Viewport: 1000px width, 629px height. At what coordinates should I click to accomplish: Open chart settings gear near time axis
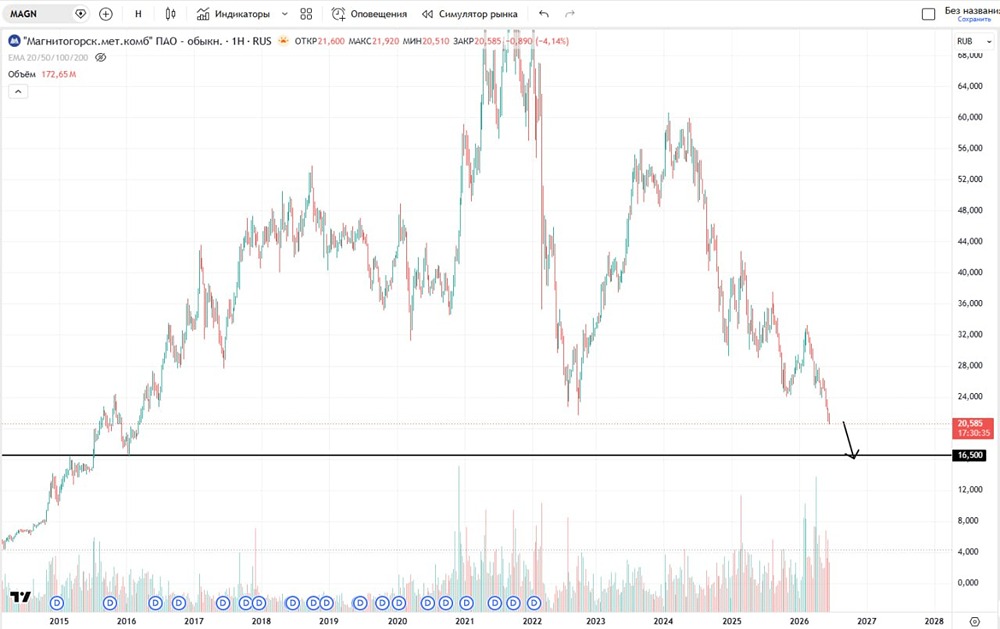pyautogui.click(x=974, y=621)
